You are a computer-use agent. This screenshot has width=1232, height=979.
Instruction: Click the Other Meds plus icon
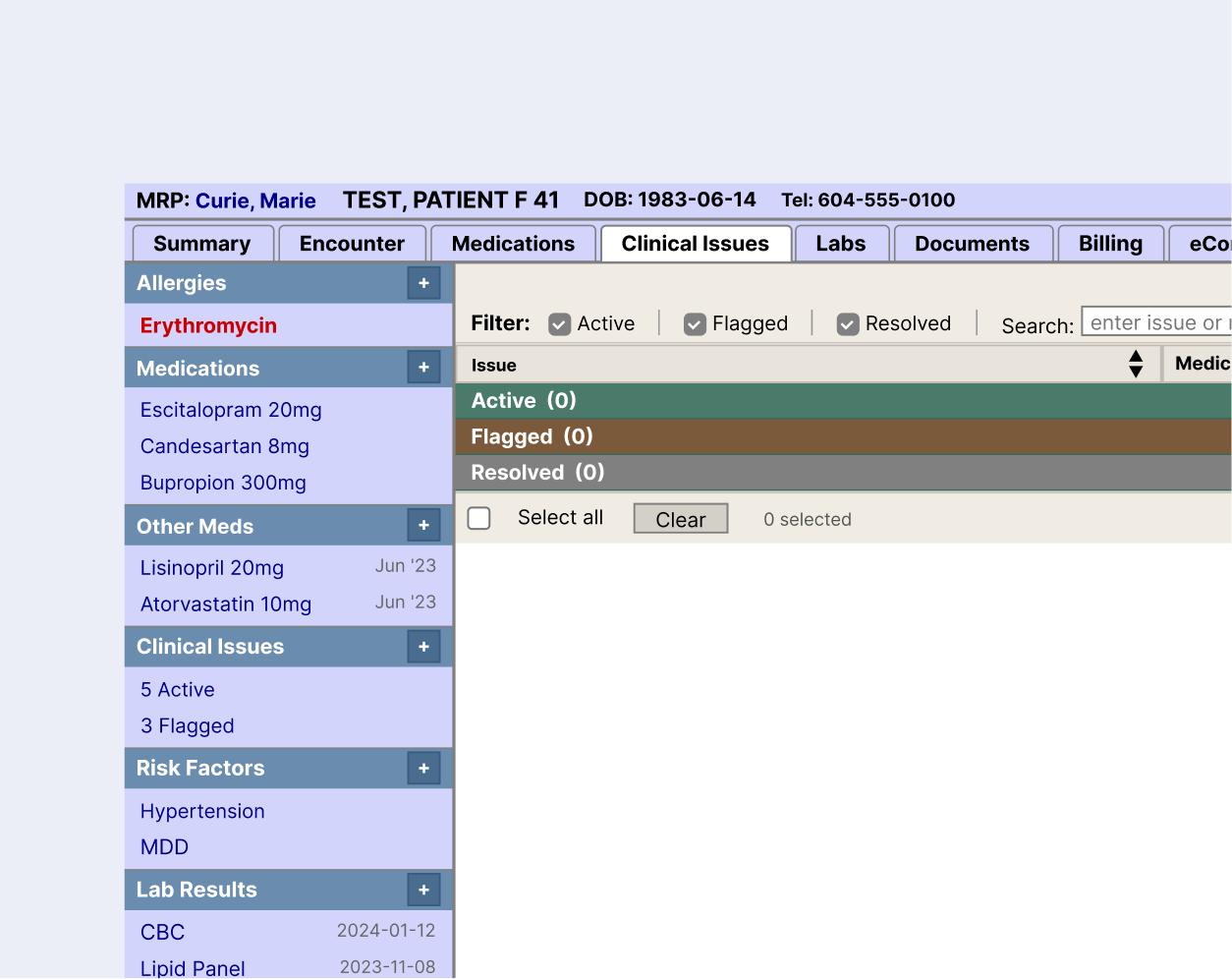click(x=423, y=526)
